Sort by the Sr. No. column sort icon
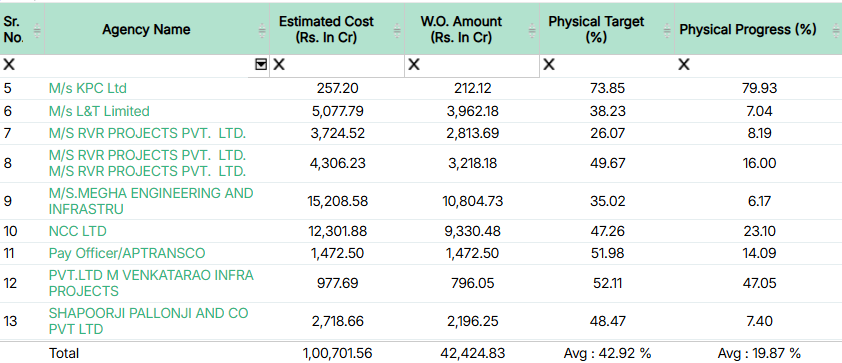 pos(37,31)
